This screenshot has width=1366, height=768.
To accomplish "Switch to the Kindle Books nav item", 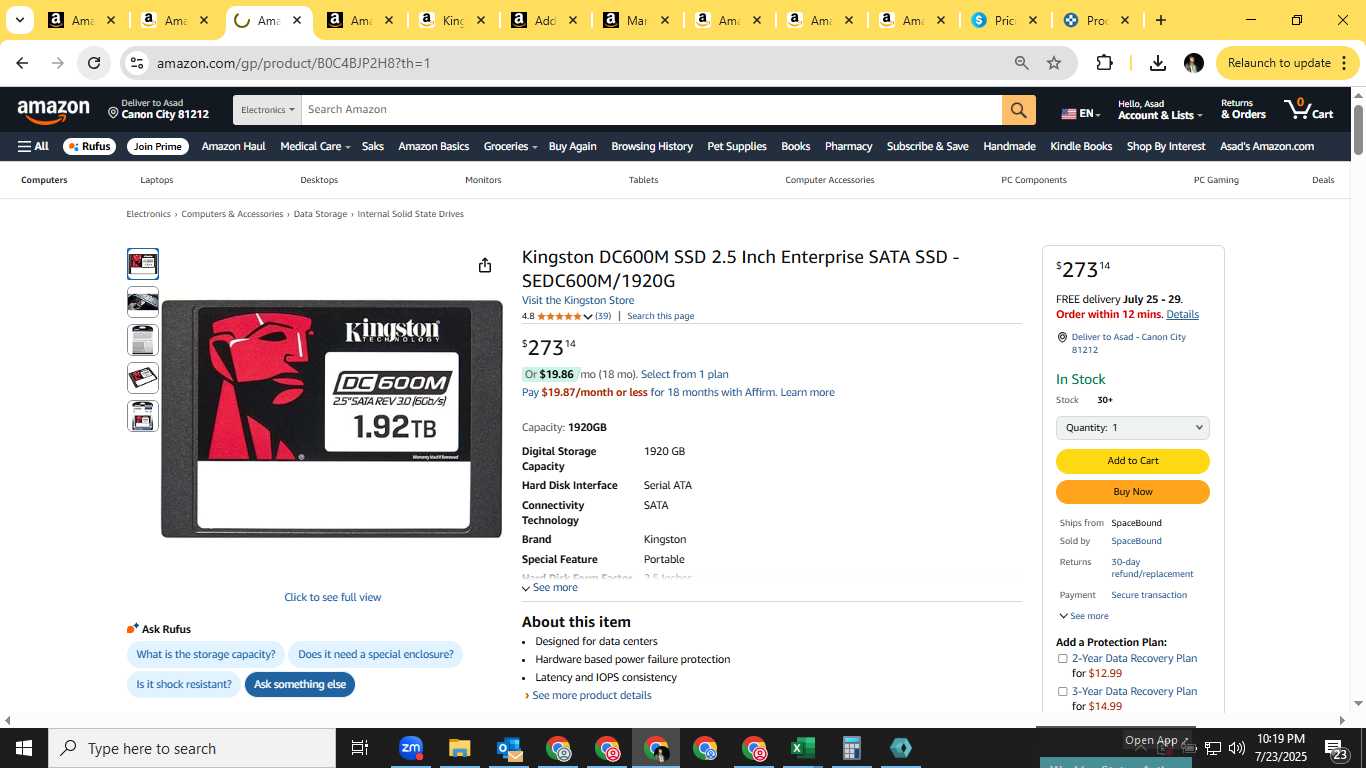I will [x=1081, y=146].
